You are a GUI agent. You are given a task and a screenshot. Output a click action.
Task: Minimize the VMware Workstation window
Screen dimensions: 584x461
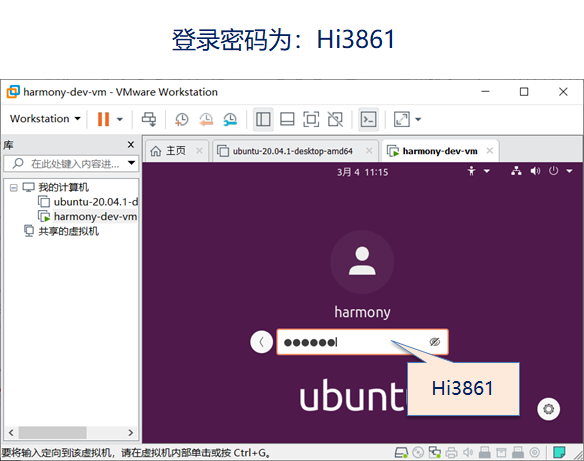coord(485,92)
